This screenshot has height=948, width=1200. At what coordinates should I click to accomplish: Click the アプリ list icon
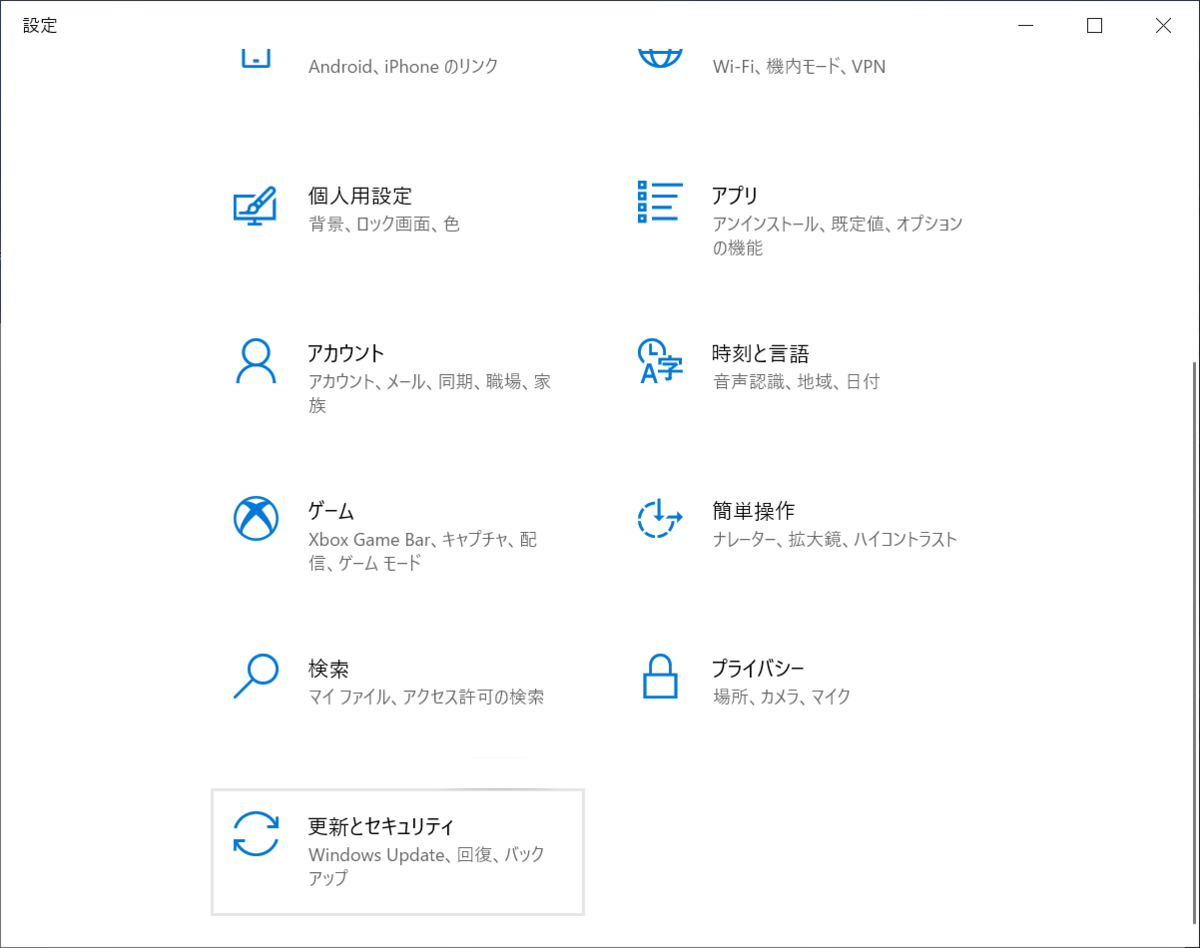[660, 202]
